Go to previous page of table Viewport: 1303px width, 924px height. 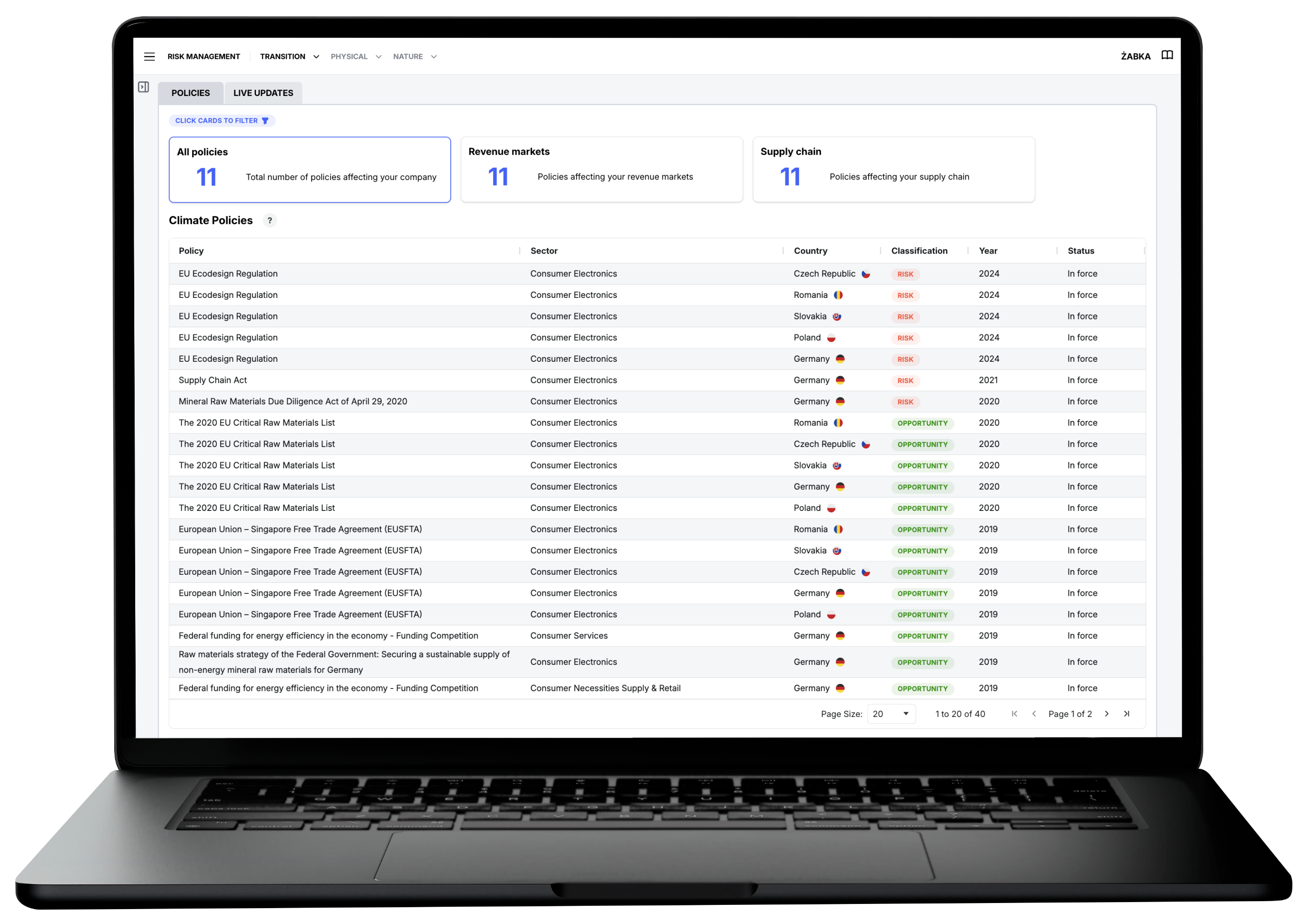(1034, 713)
